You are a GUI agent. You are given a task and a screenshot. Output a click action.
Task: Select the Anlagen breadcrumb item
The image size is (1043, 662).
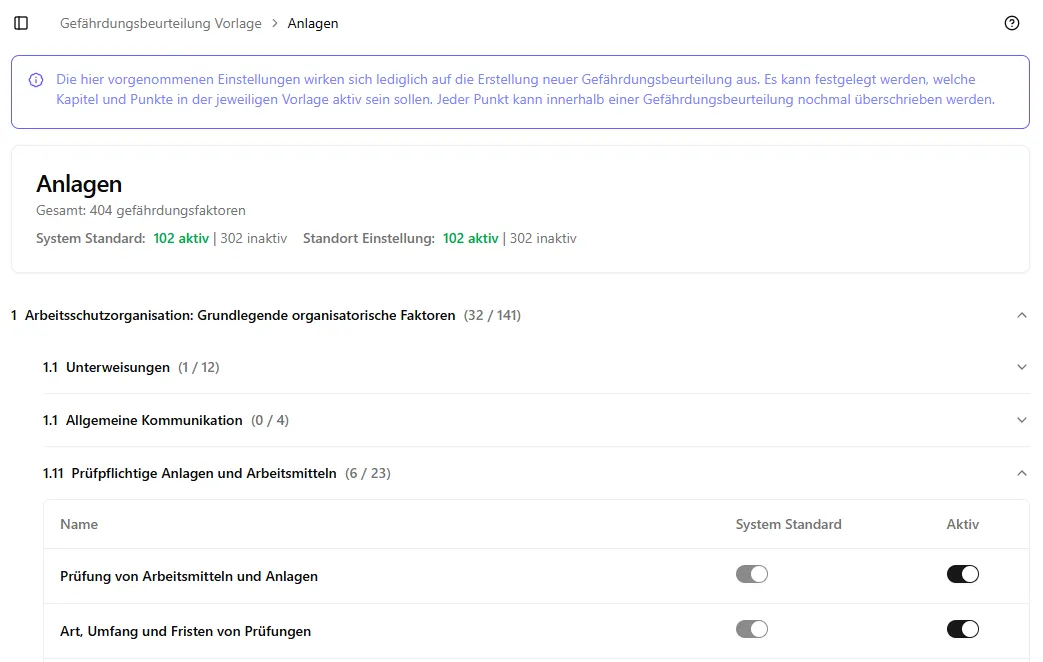313,23
